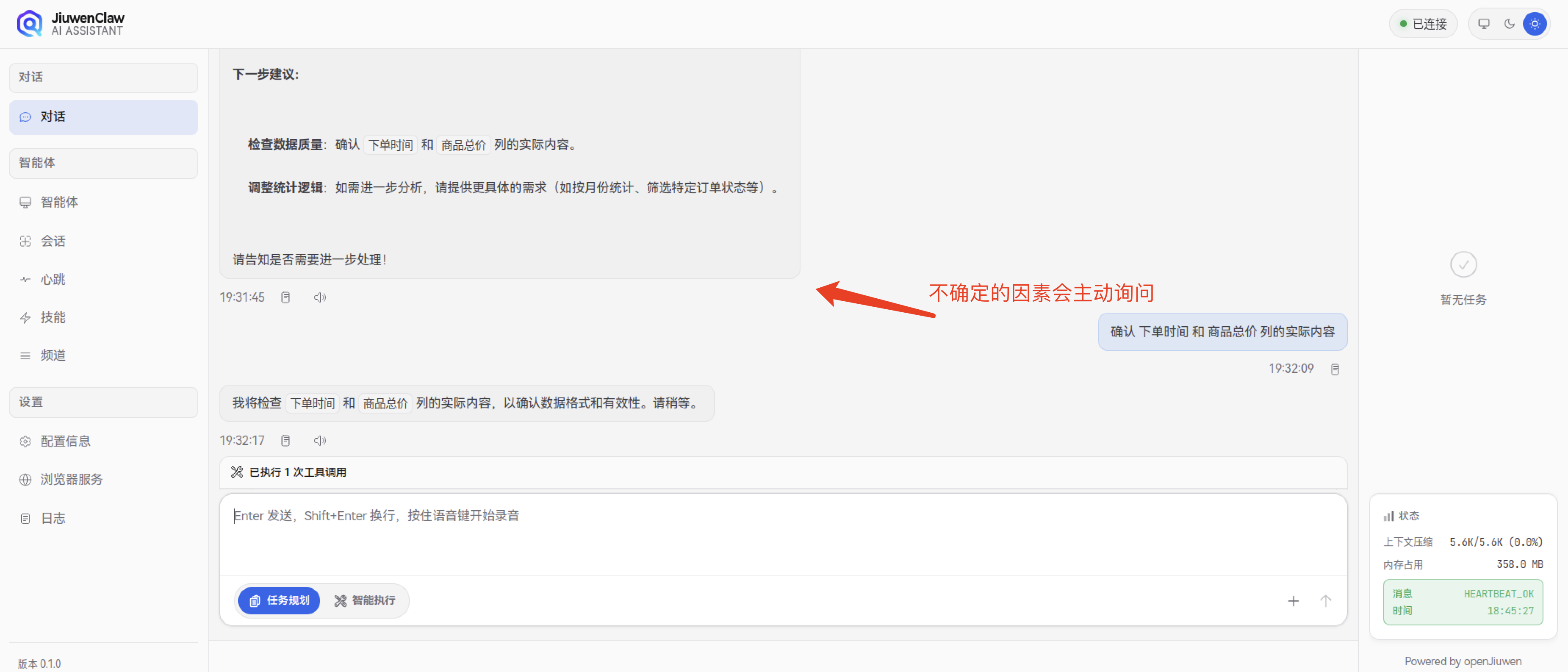Click the send arrow icon
The width and height of the screenshot is (1568, 672).
(x=1325, y=601)
